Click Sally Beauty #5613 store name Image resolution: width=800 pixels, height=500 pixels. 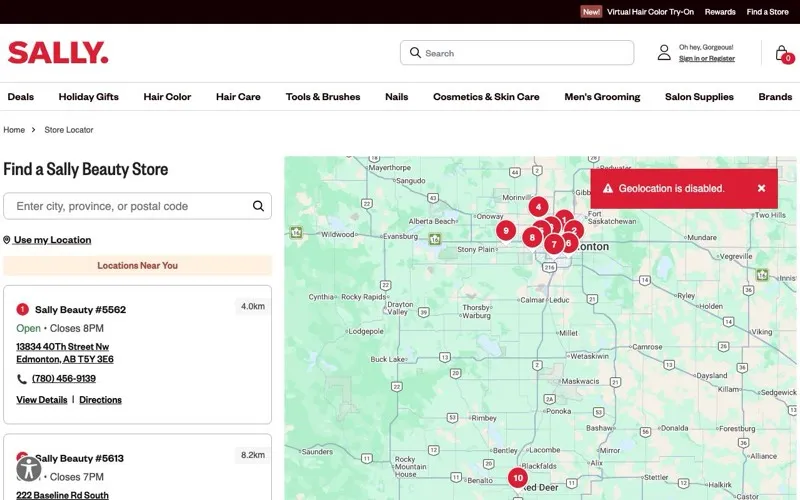79,458
